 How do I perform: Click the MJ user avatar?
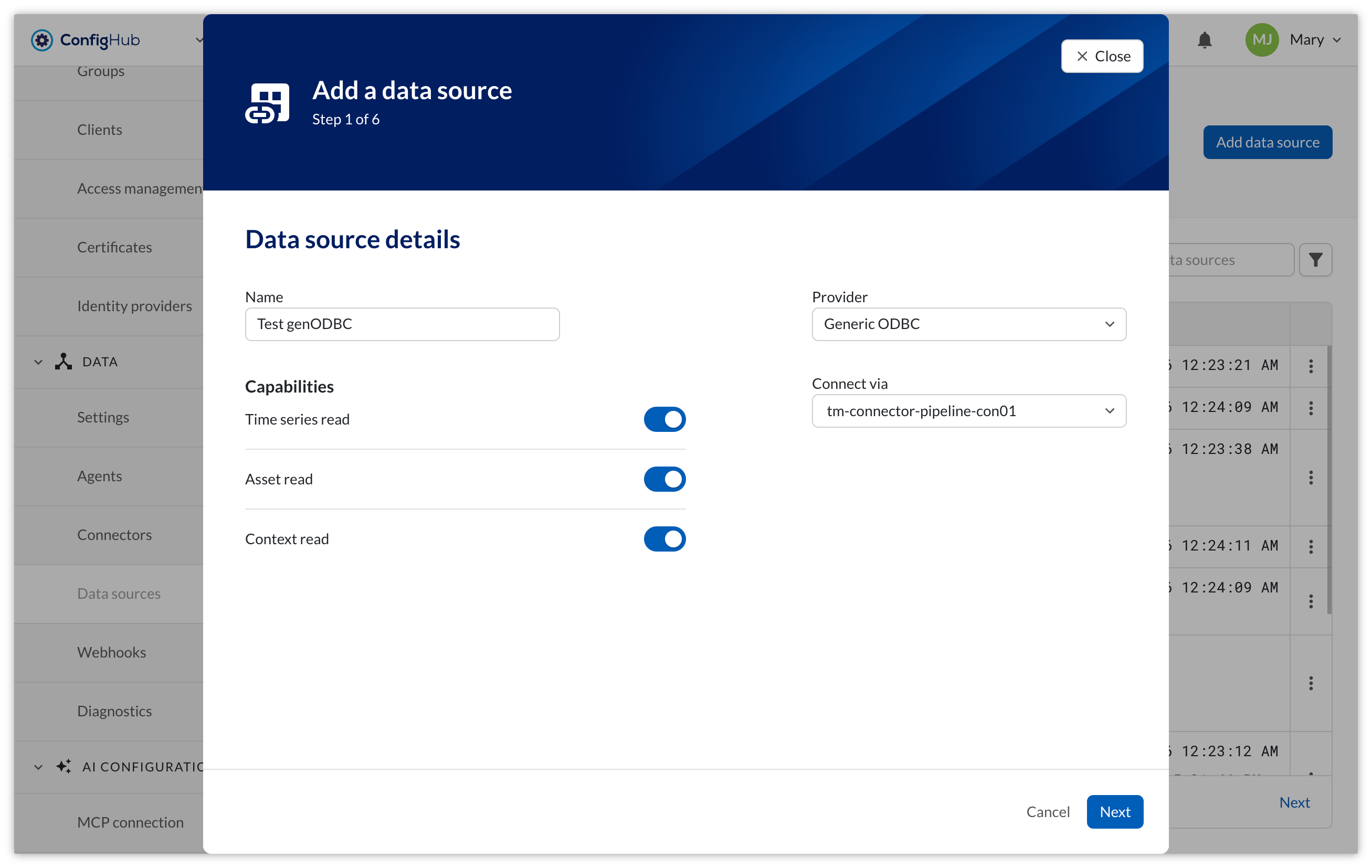[1261, 40]
